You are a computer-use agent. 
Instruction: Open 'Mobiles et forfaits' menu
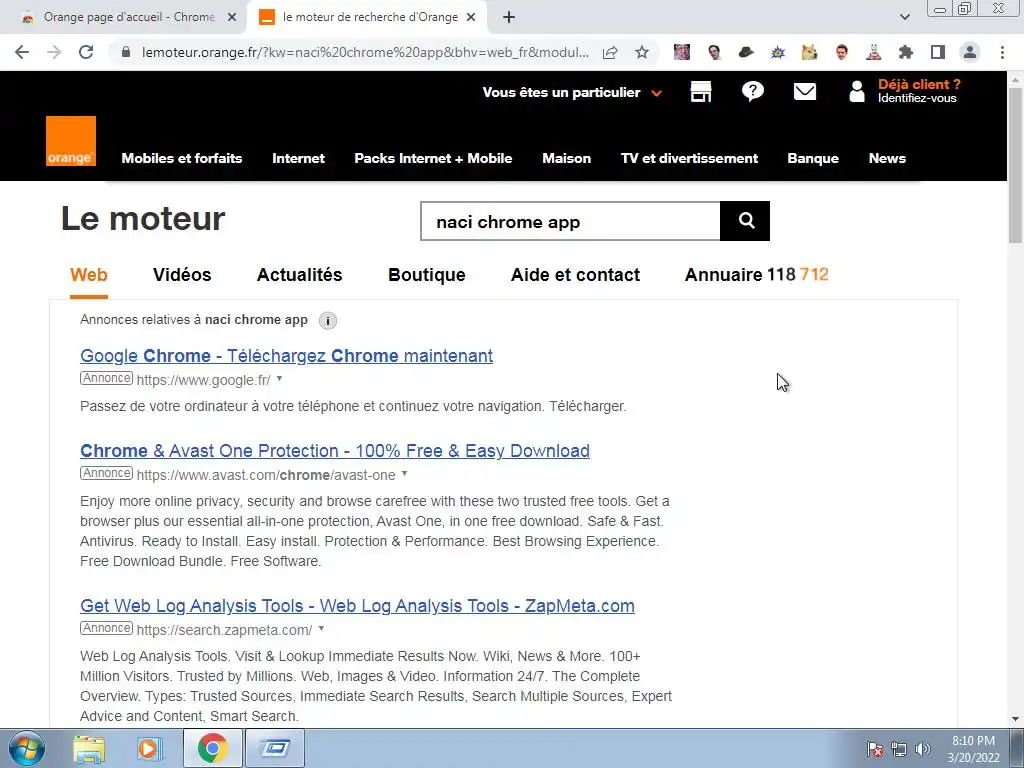point(182,158)
